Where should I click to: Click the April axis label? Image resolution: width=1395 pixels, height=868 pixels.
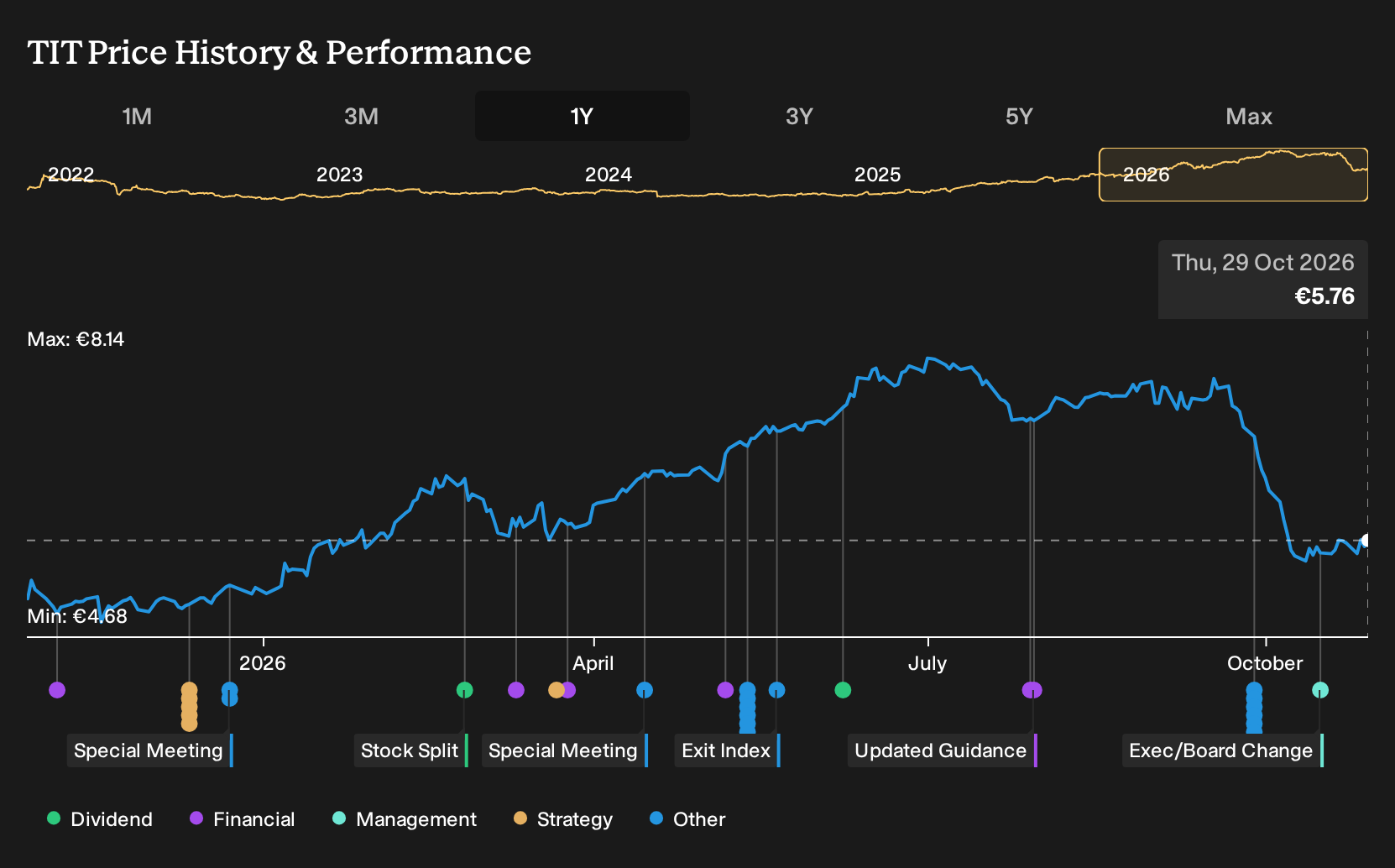point(593,663)
